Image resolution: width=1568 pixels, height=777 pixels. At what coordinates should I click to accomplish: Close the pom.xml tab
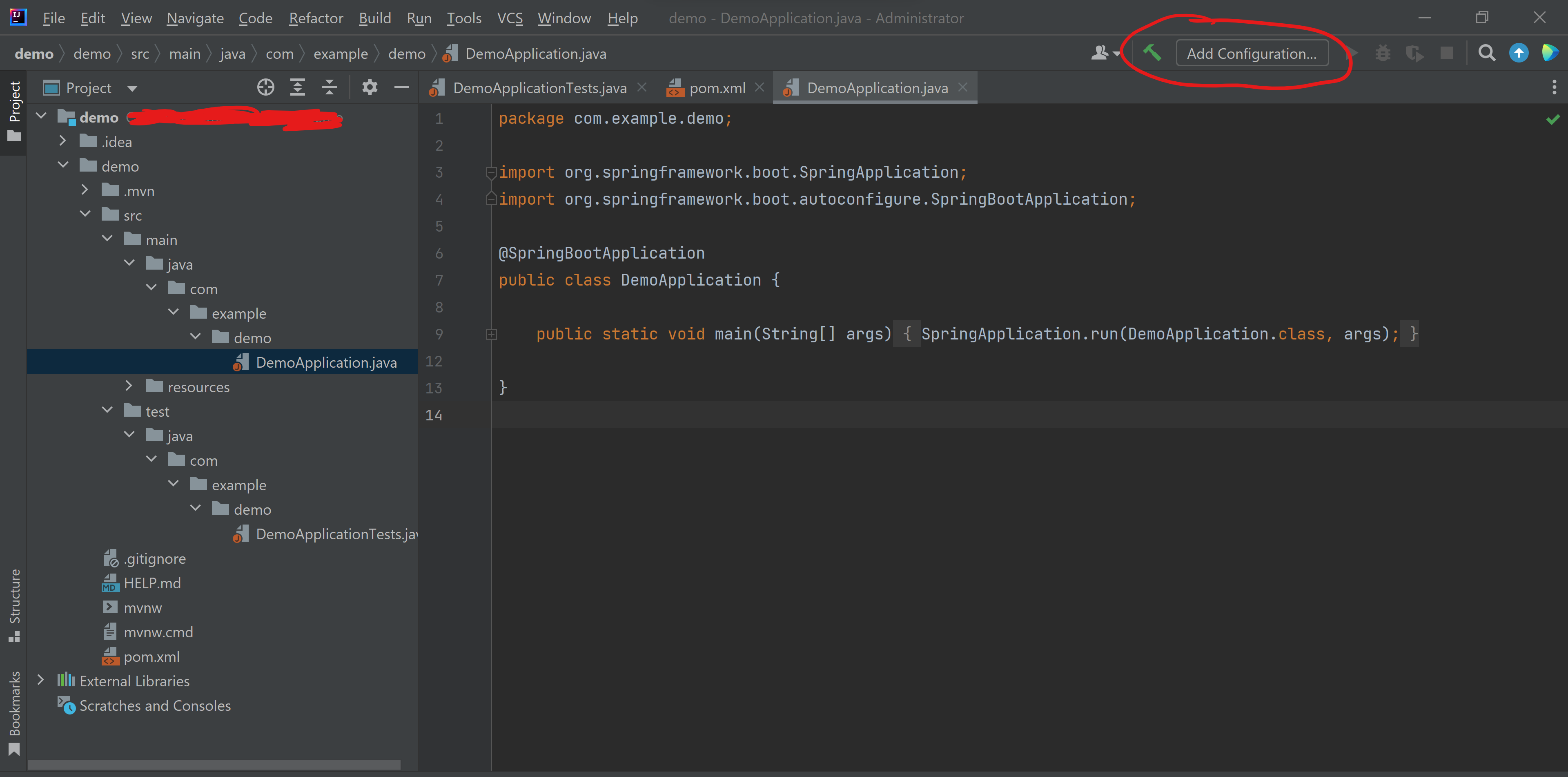pyautogui.click(x=759, y=88)
